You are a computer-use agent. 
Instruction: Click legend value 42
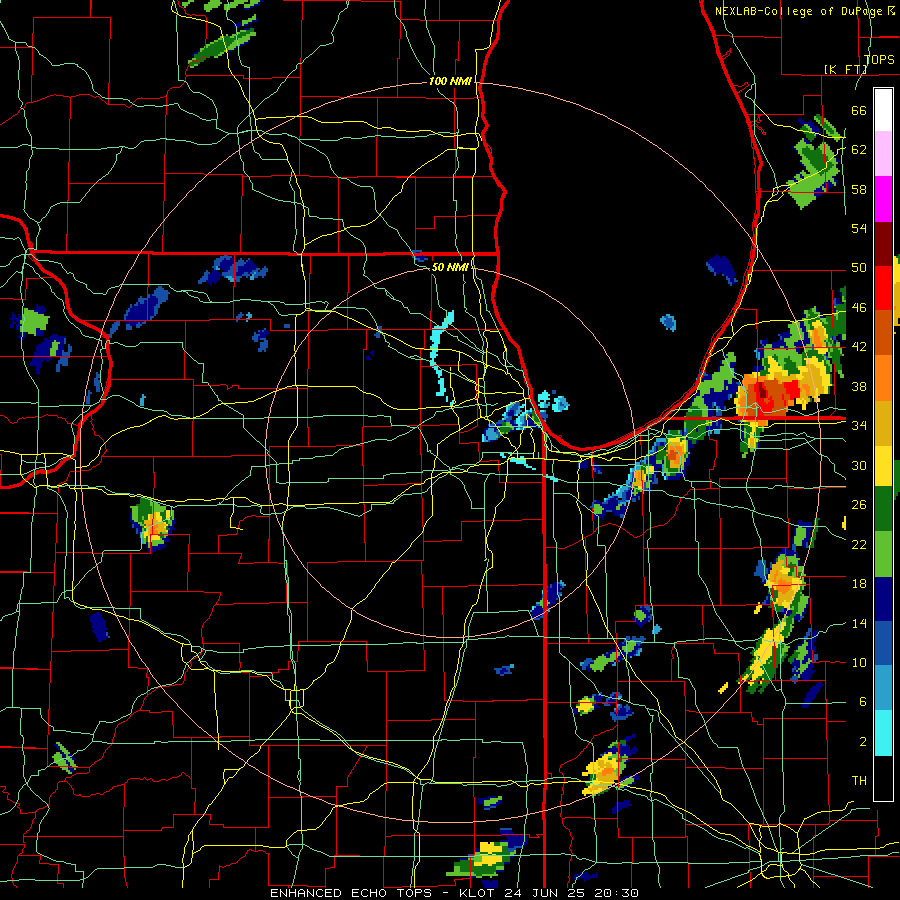pos(859,347)
